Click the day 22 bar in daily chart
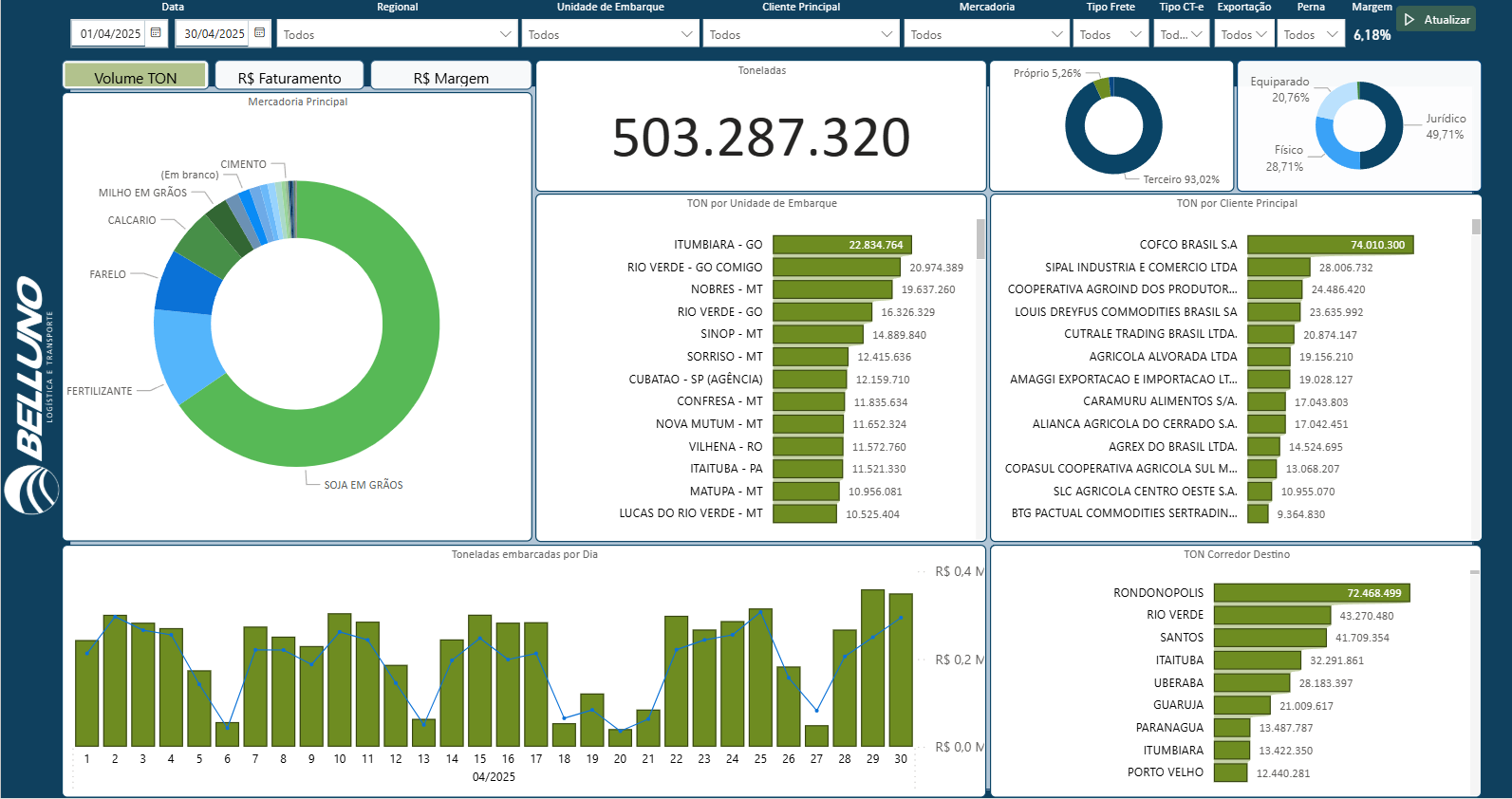 676,681
